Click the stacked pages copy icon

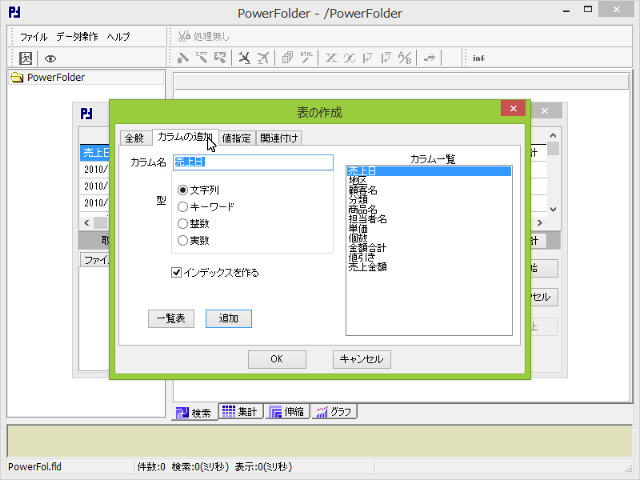click(x=287, y=58)
